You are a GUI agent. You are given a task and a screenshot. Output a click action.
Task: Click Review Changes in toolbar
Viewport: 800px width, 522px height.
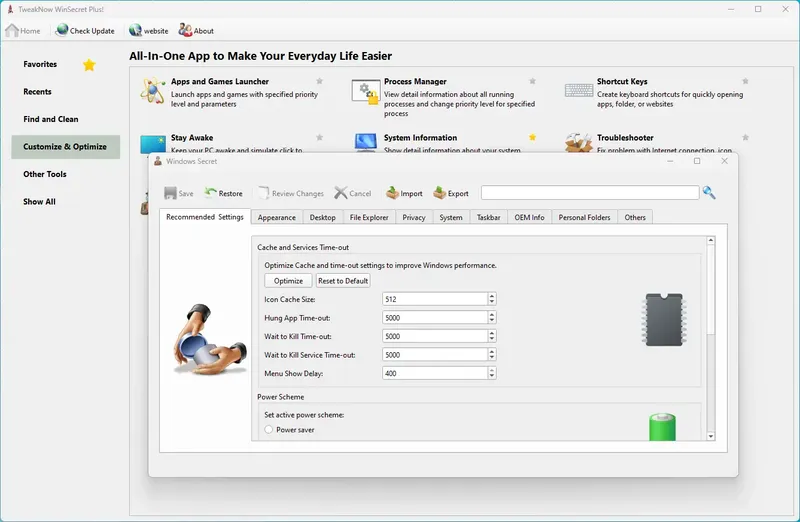[x=291, y=193]
